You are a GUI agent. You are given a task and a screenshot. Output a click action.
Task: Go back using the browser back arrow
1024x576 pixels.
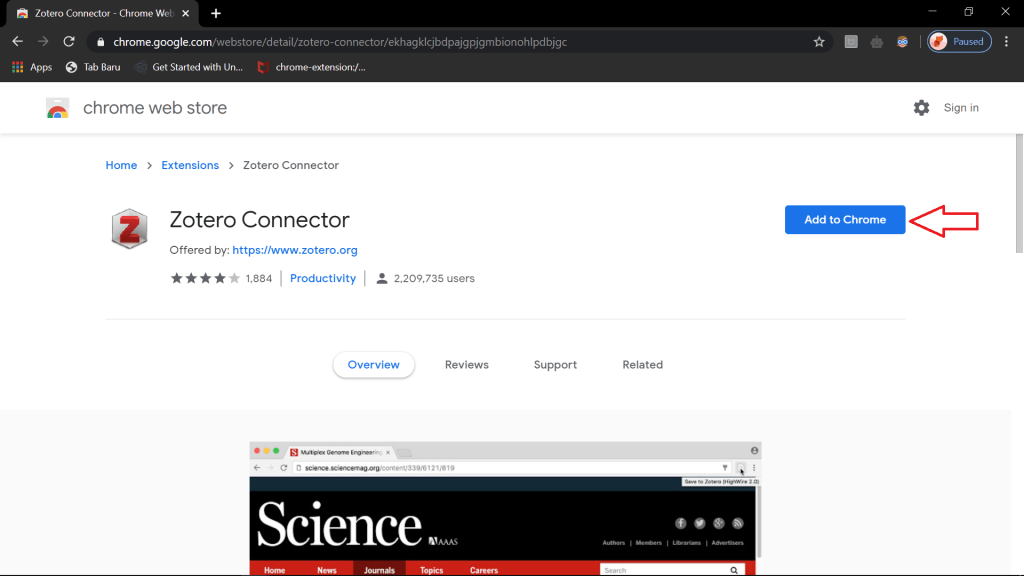17,42
